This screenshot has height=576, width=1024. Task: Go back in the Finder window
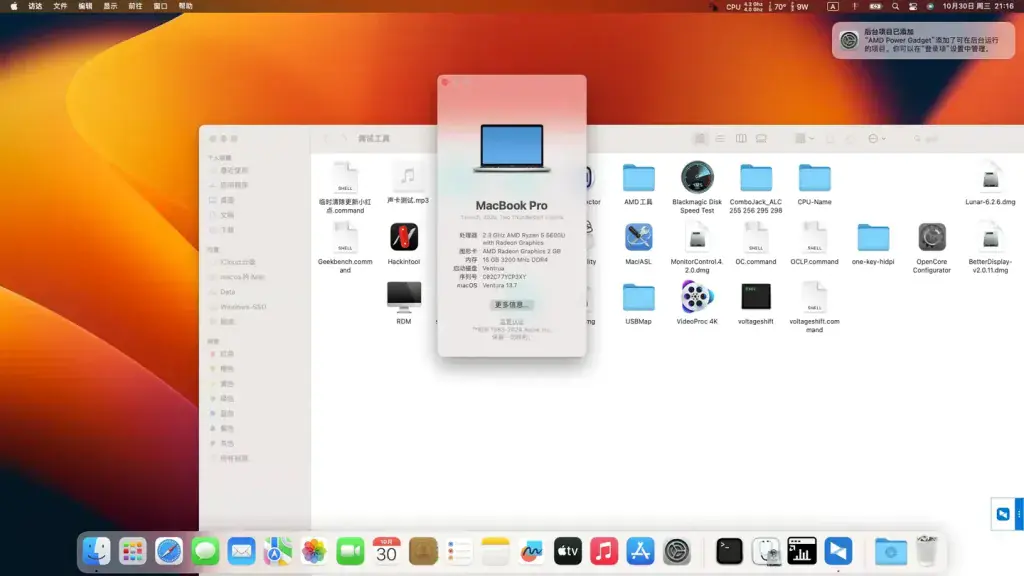pyautogui.click(x=327, y=138)
